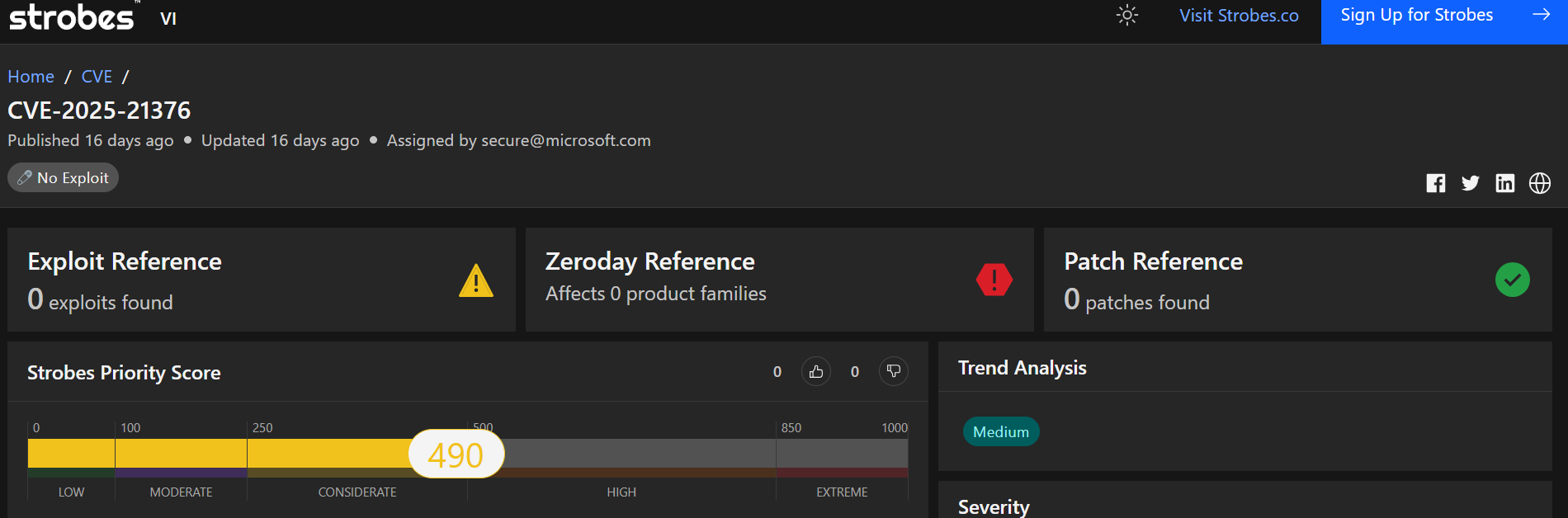Click the '0 exploits found' text
Screen dimensions: 1568x518
coord(100,300)
